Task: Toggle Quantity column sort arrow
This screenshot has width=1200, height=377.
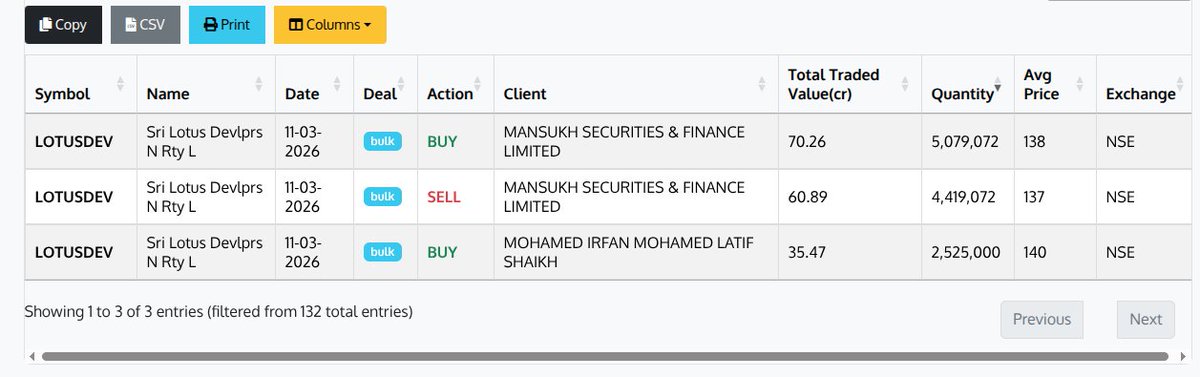Action: [997, 88]
